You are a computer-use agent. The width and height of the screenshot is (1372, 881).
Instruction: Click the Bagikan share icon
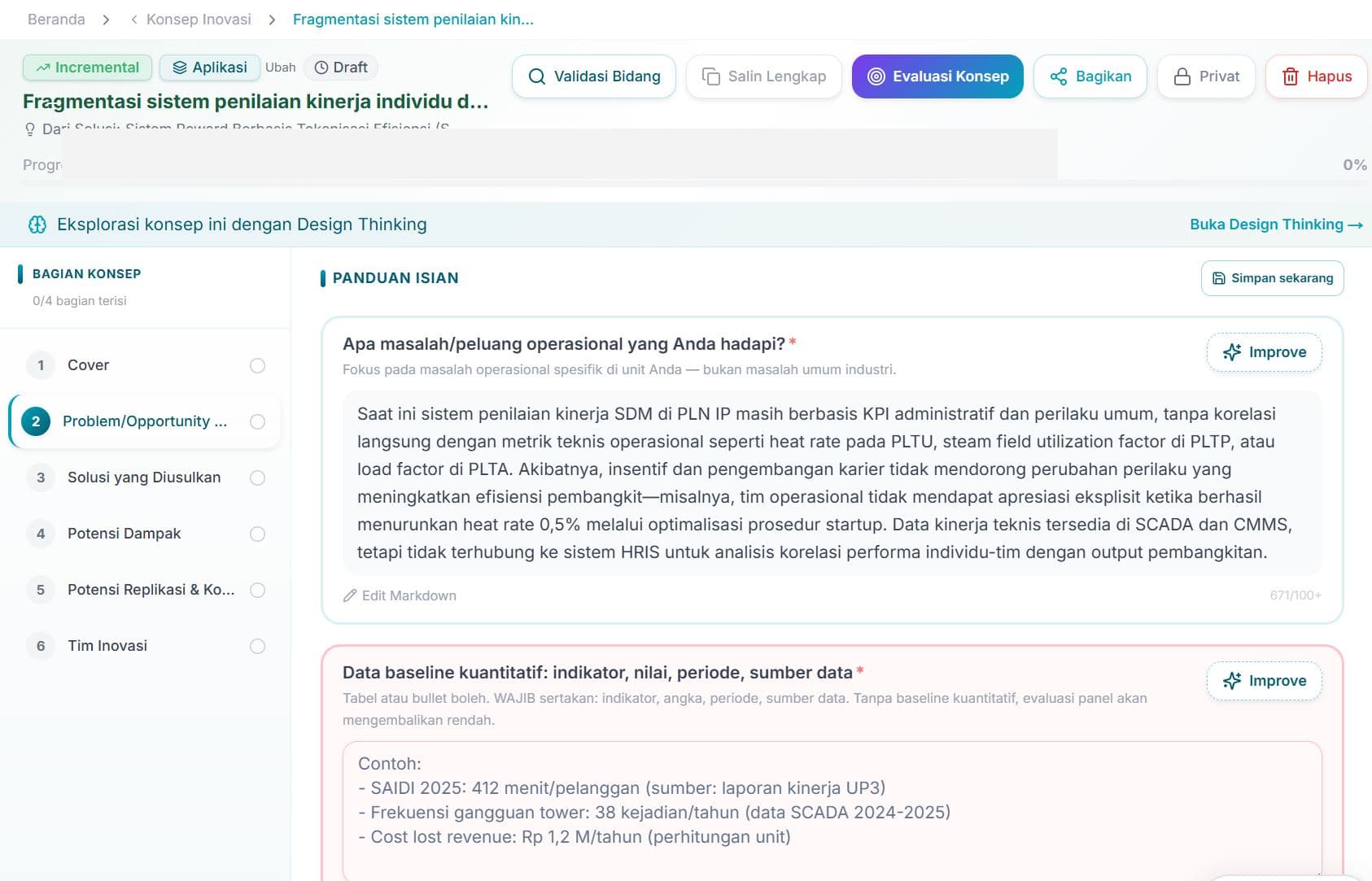point(1059,76)
